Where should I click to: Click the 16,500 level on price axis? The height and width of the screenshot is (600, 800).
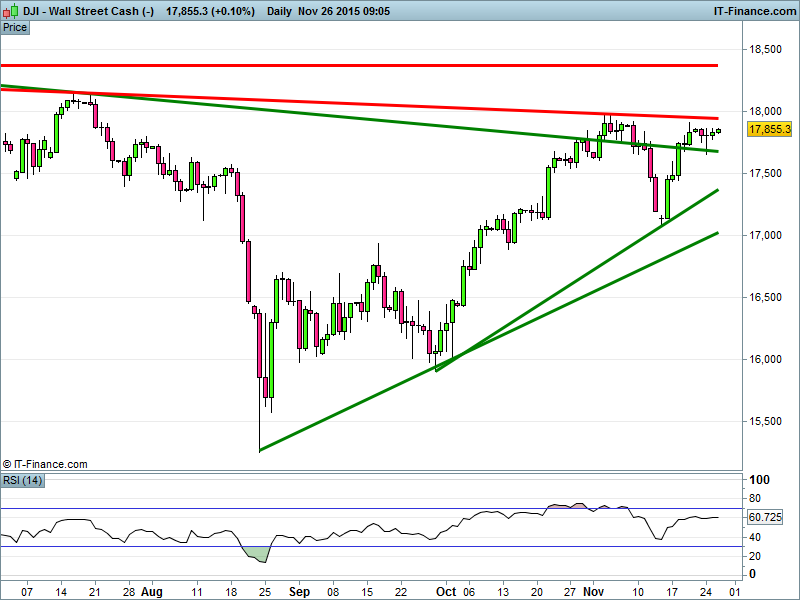pyautogui.click(x=765, y=297)
